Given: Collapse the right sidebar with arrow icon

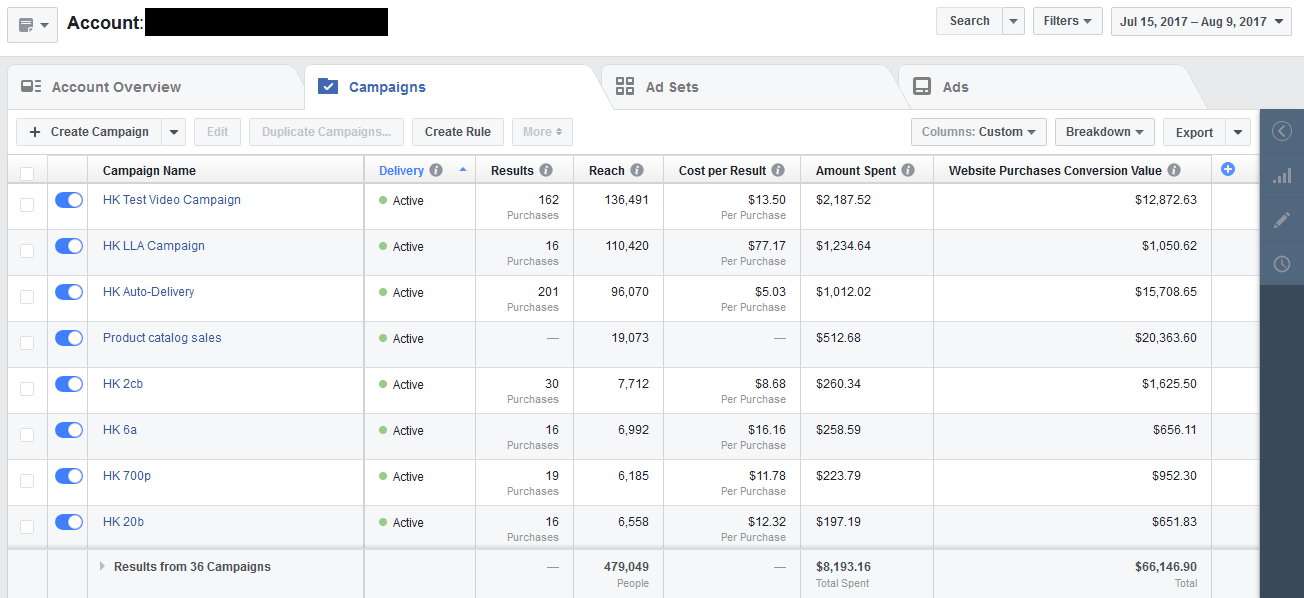Looking at the screenshot, I should tap(1281, 131).
